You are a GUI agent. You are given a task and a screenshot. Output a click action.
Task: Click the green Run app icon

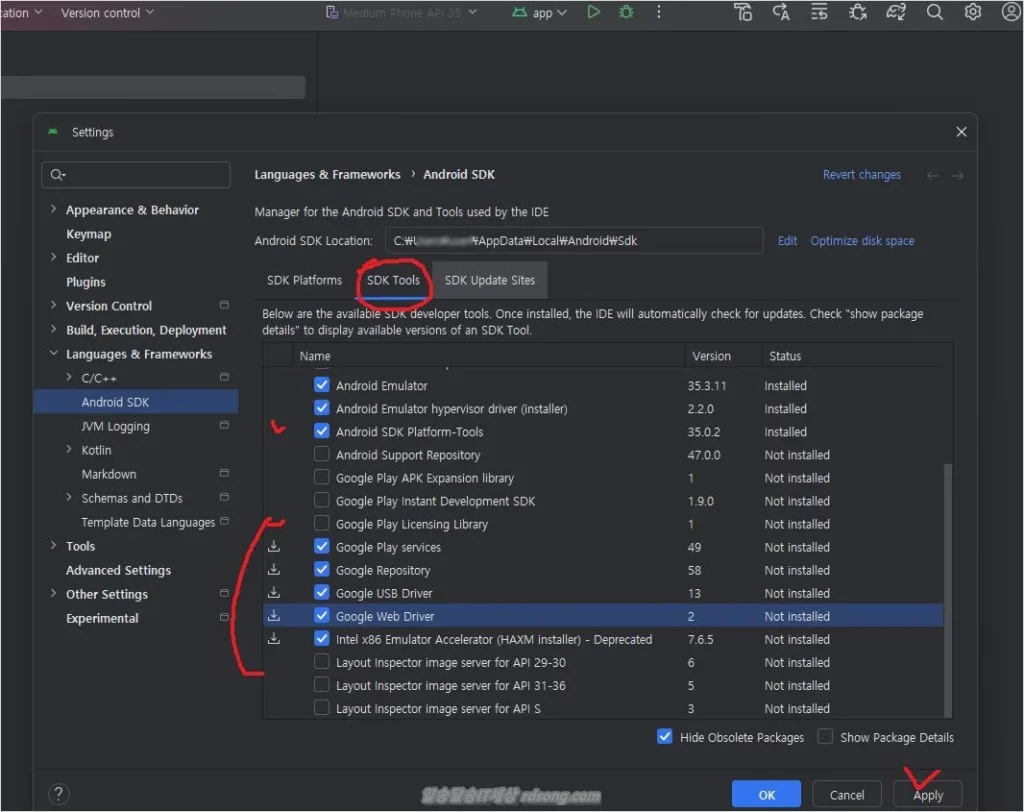click(x=594, y=12)
